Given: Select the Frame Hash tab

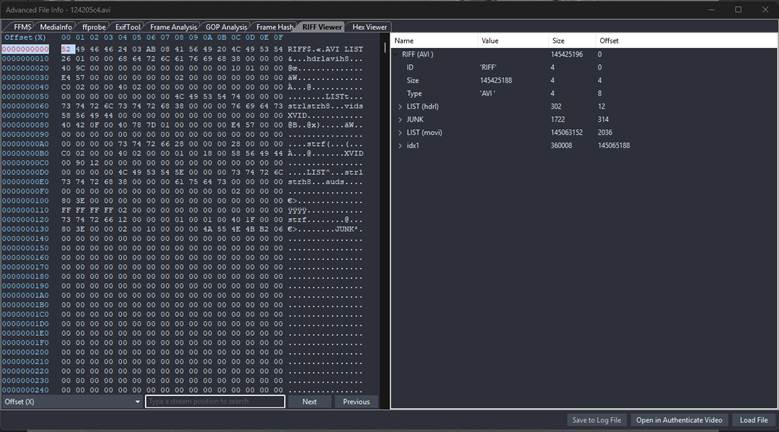Looking at the screenshot, I should click(274, 27).
